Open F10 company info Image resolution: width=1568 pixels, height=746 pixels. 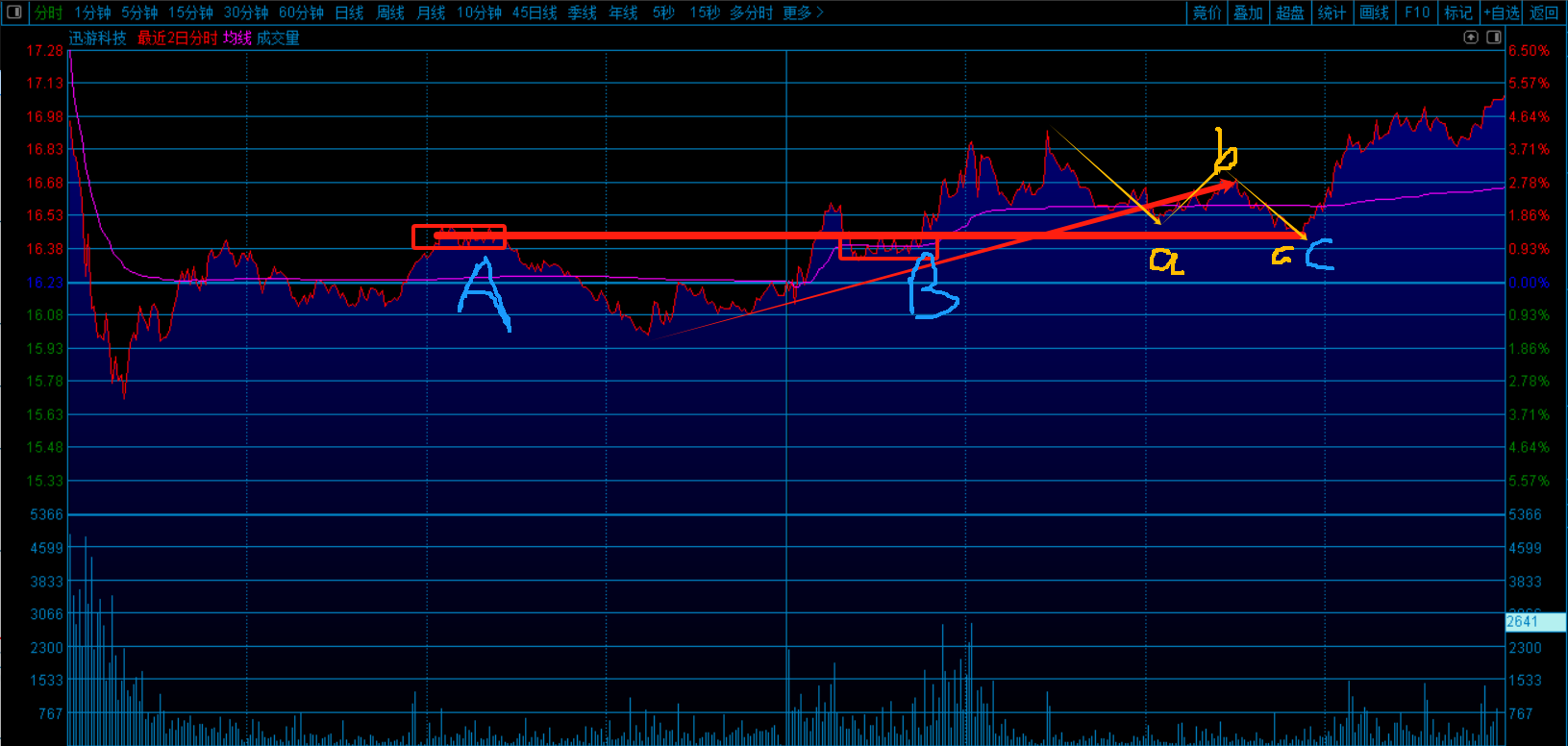click(x=1417, y=12)
